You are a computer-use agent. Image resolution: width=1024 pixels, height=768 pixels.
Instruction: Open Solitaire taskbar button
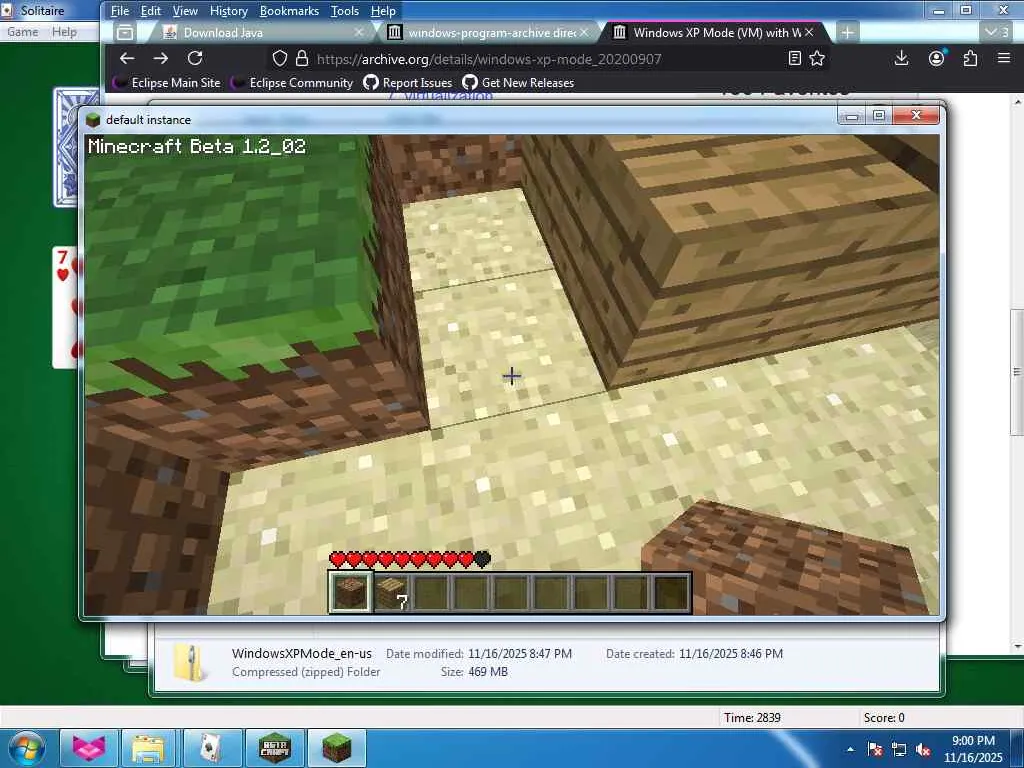(x=212, y=748)
